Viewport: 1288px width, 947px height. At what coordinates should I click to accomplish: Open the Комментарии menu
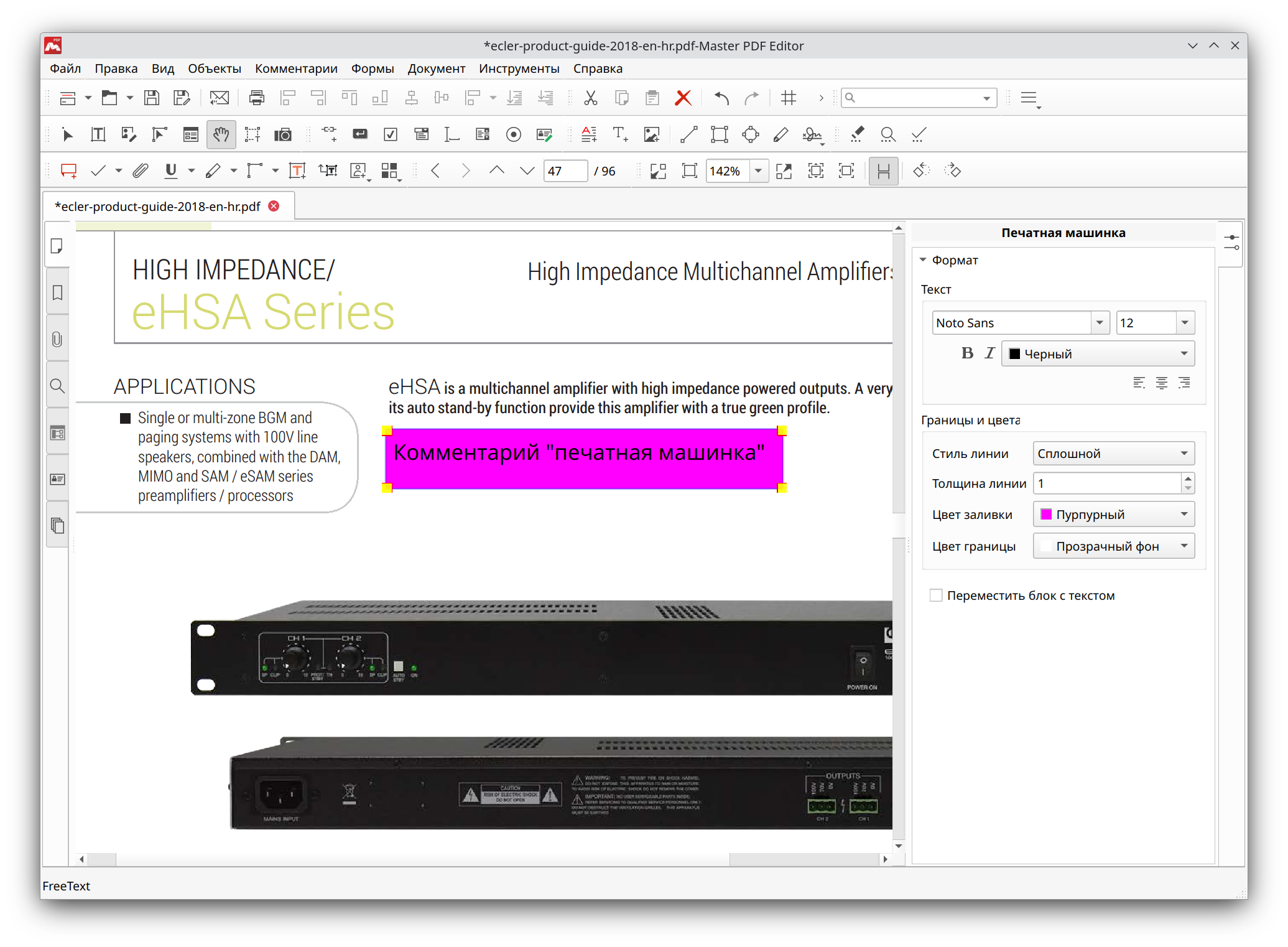coord(296,68)
